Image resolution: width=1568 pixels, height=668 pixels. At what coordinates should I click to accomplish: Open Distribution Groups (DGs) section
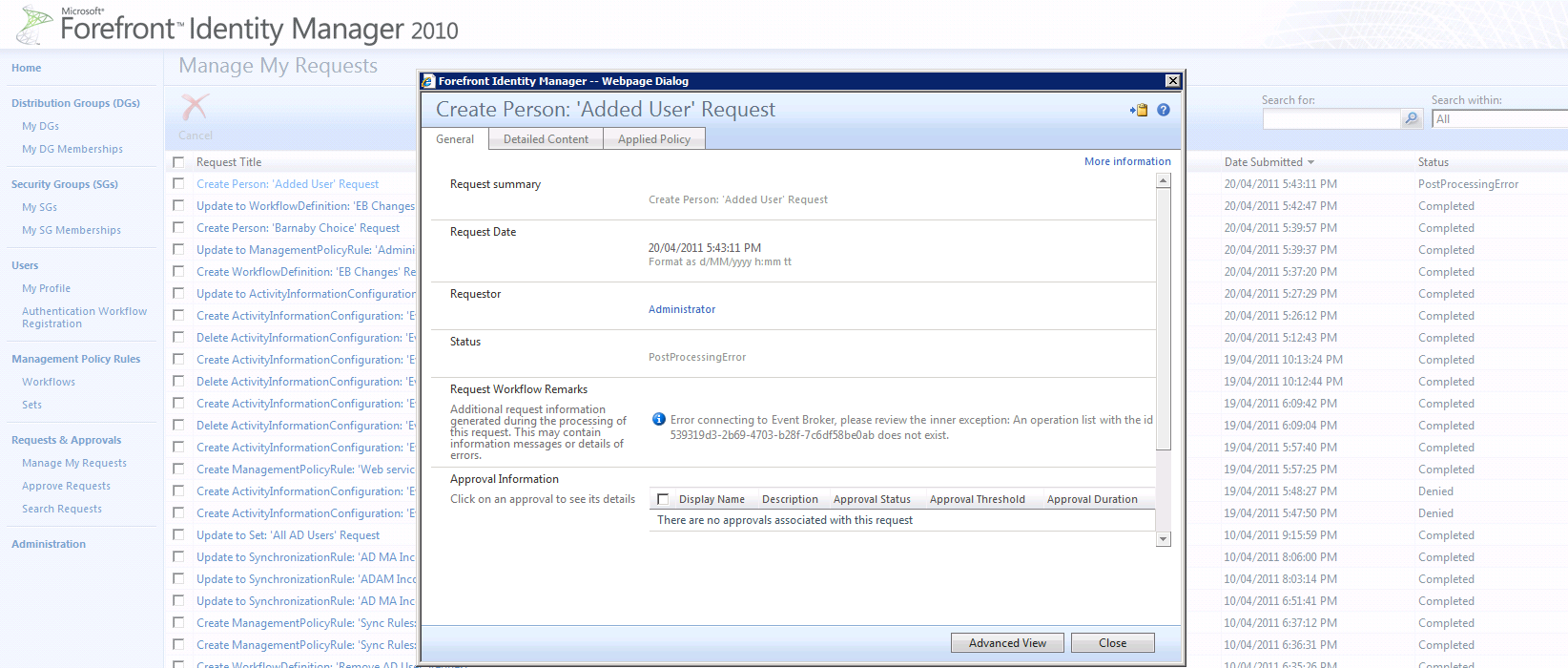(75, 103)
